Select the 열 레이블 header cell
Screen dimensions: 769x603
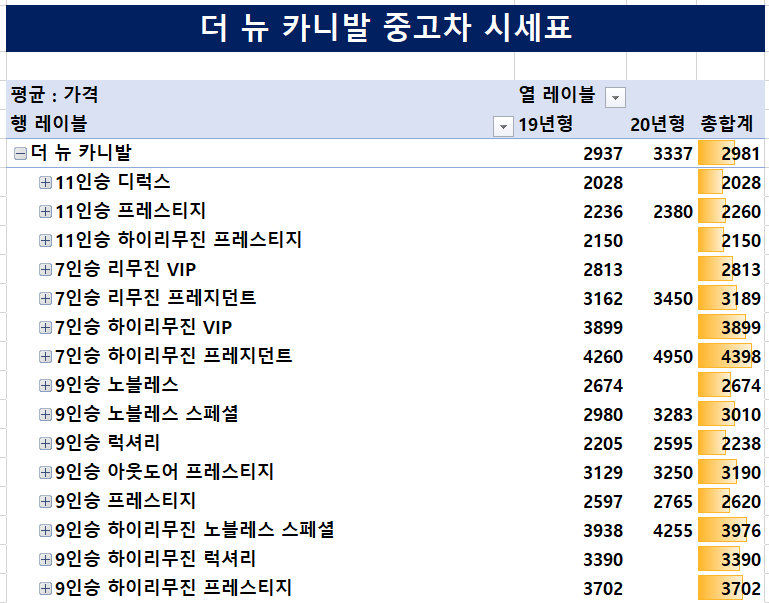(x=557, y=94)
